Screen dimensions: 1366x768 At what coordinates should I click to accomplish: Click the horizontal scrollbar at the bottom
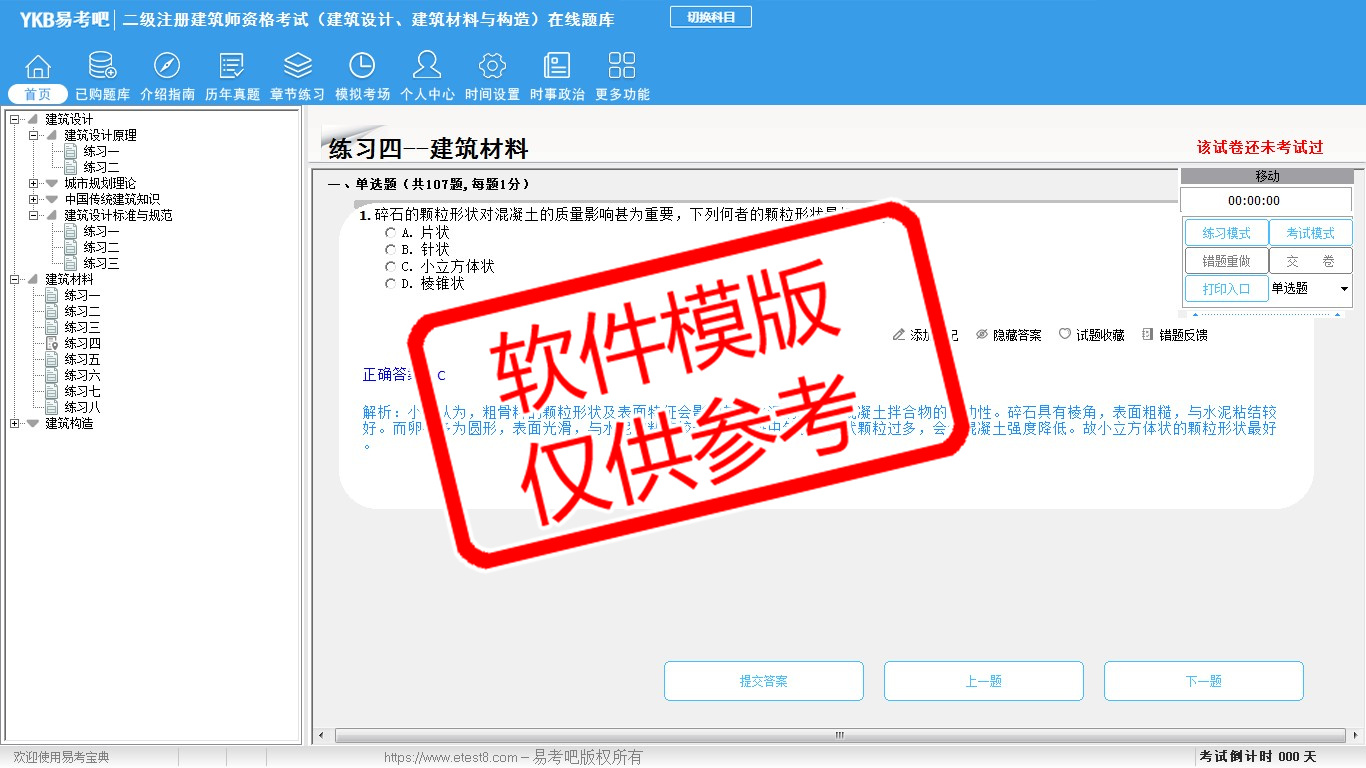(838, 736)
